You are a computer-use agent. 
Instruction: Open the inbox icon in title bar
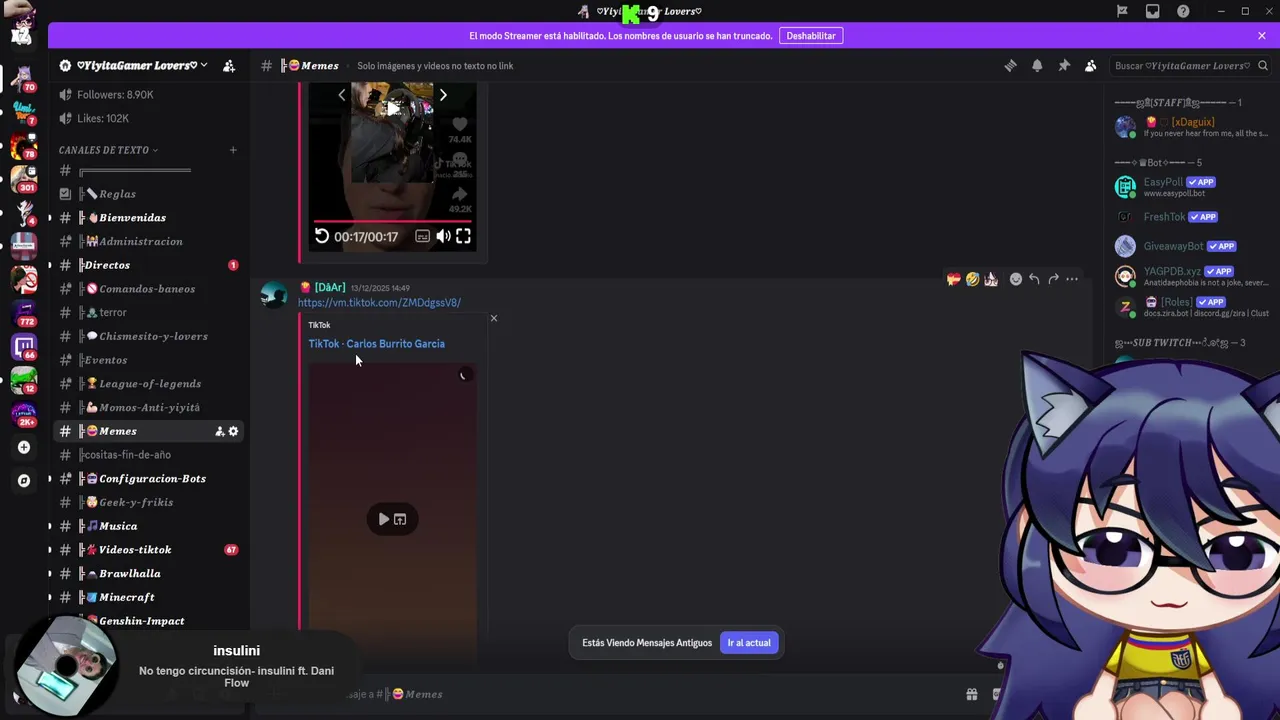pyautogui.click(x=1153, y=11)
